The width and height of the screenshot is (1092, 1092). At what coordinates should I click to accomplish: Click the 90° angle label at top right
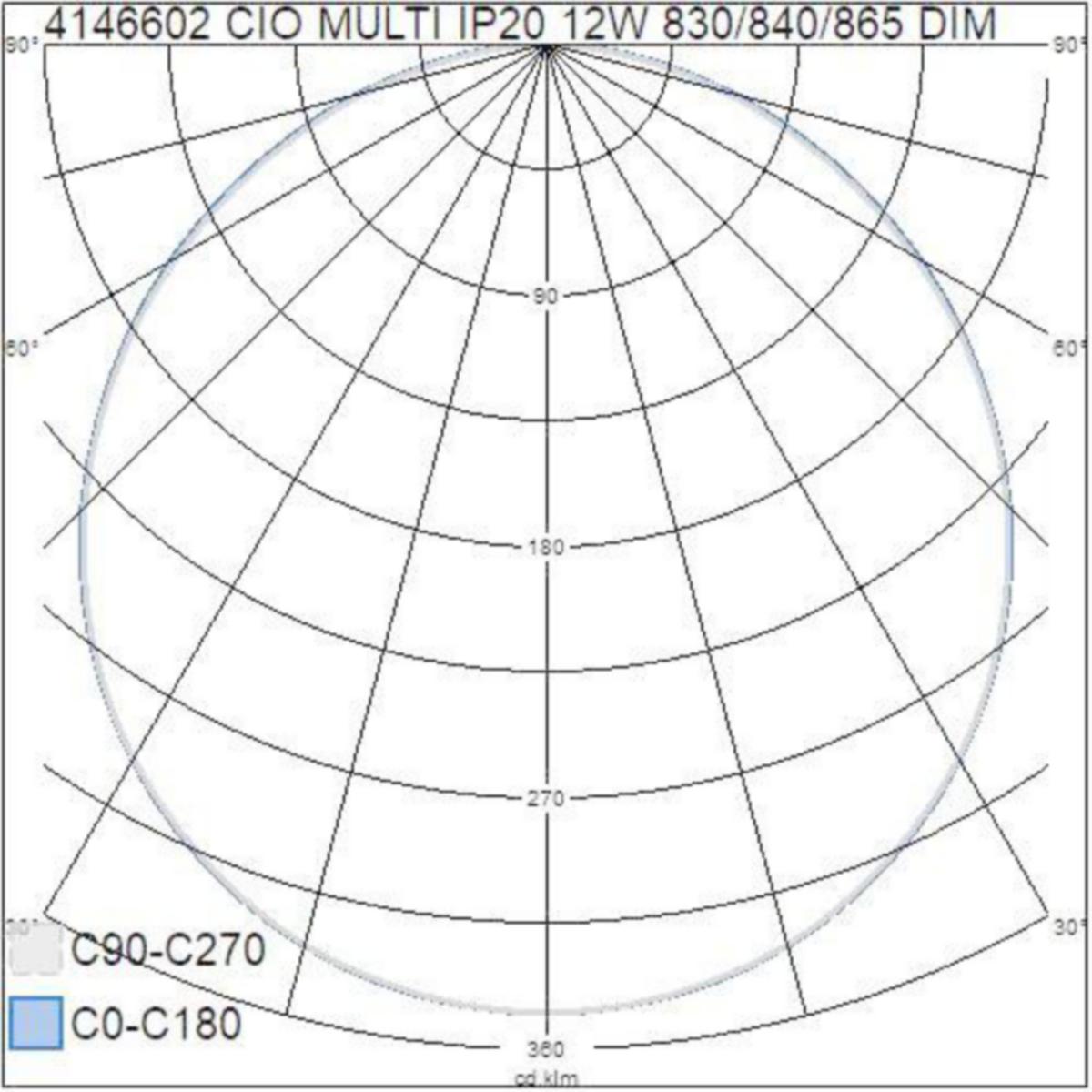[1071, 47]
